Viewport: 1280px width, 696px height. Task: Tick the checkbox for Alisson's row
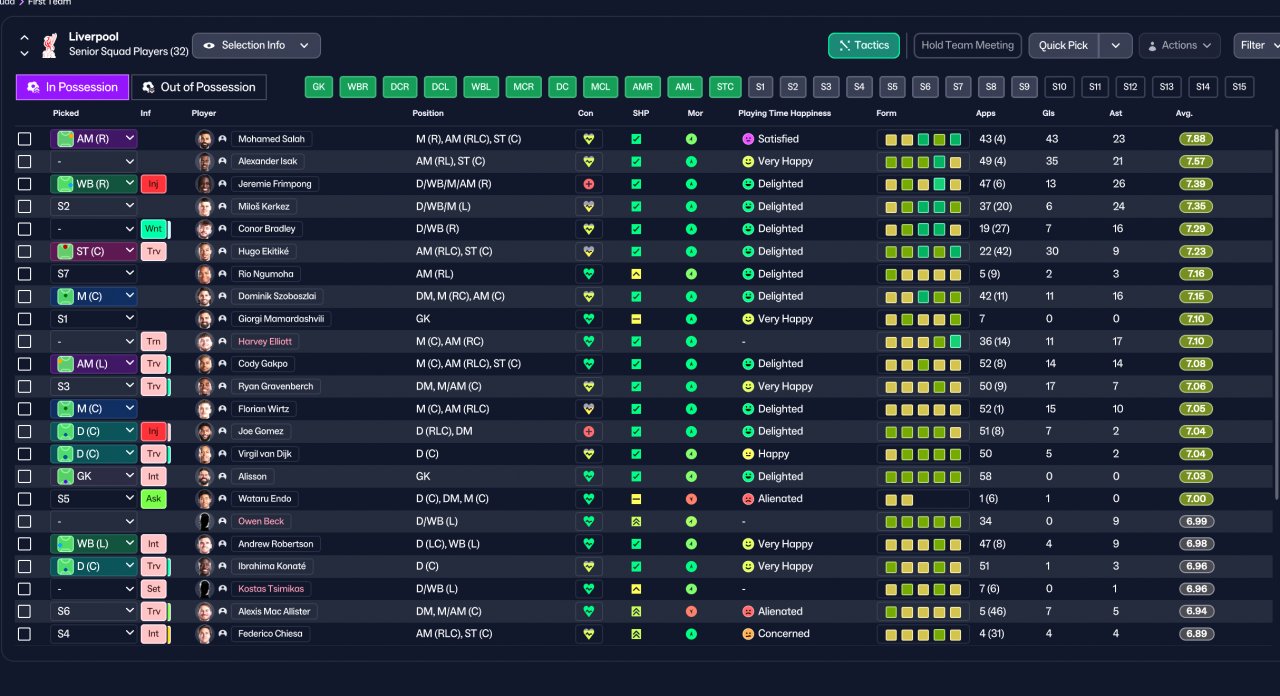tap(25, 477)
